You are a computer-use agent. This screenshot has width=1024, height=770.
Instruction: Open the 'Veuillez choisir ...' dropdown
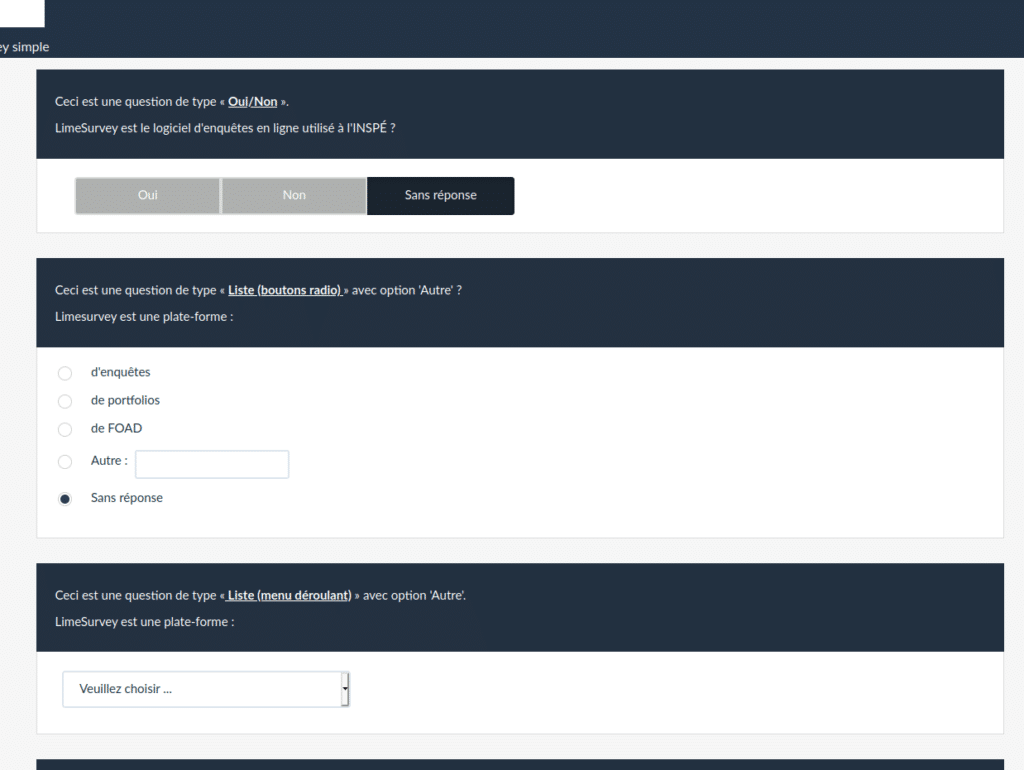(206, 689)
